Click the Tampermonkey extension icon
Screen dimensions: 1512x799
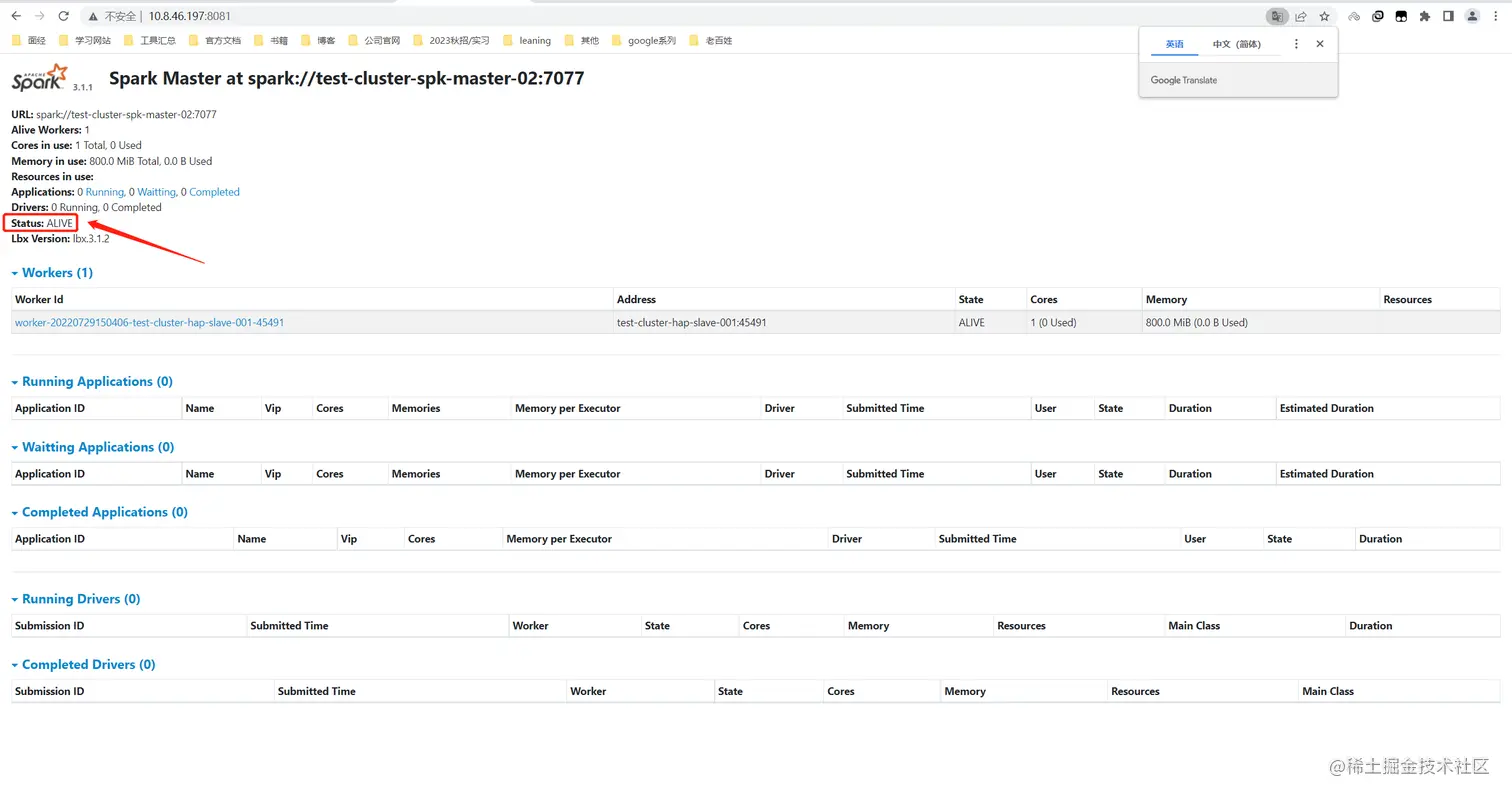point(1401,16)
